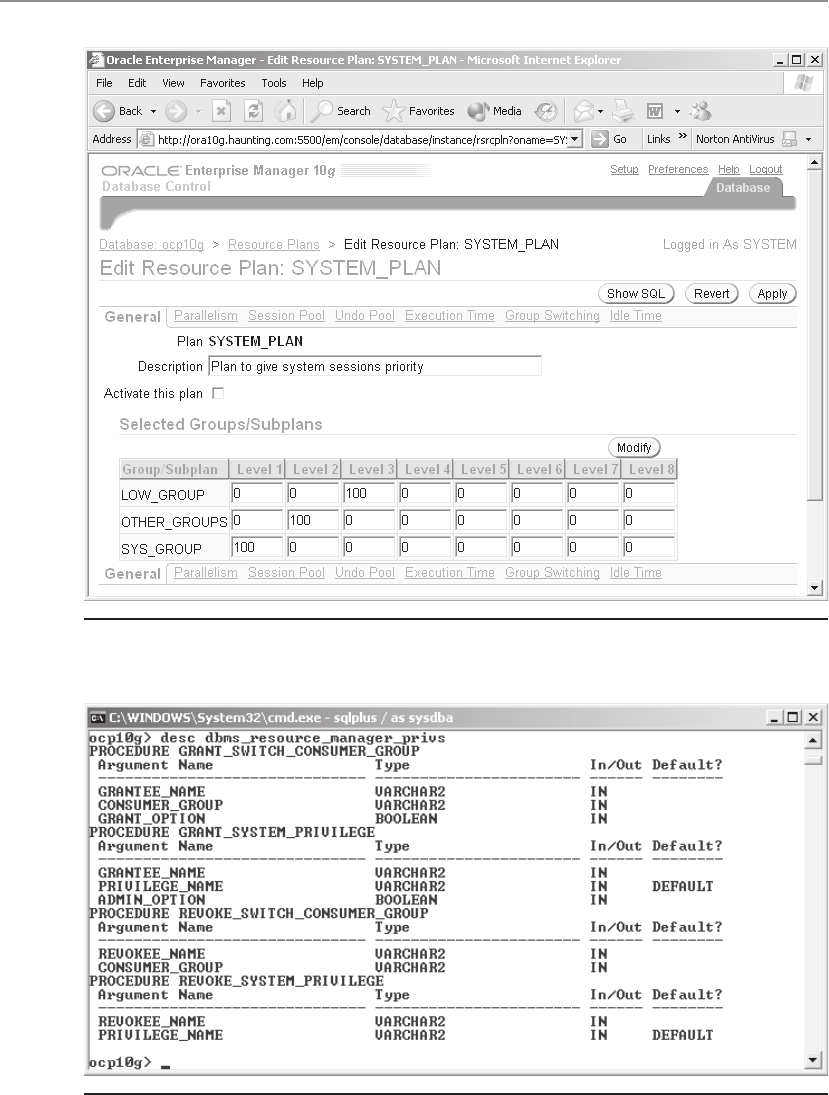Toggle the Activate this plan checkbox
This screenshot has height=1095, width=829.
(x=218, y=393)
